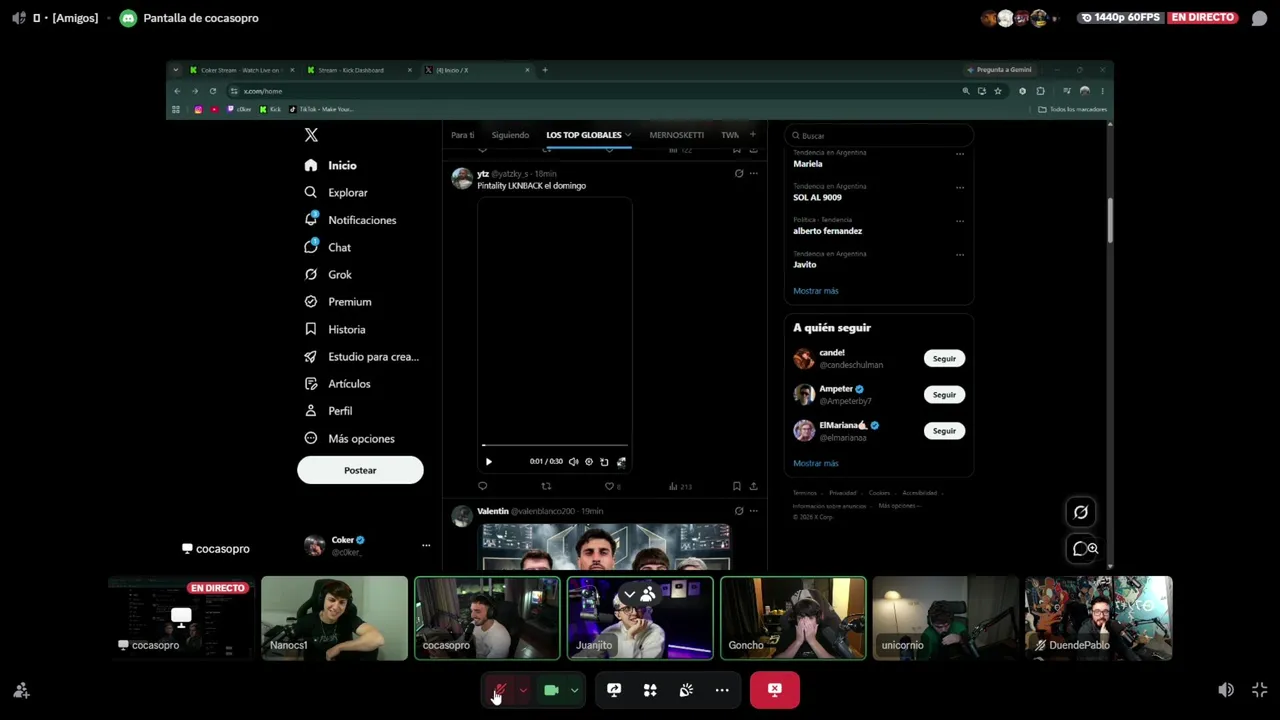
Task: Click the members icon on the Juanjito tile
Action: [648, 595]
